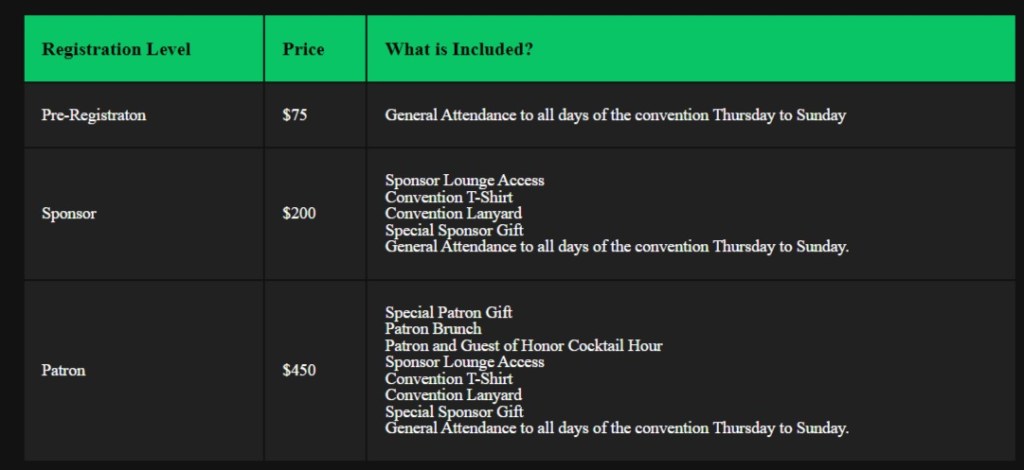Click the Pre-Registraton general attendance description

click(615, 115)
